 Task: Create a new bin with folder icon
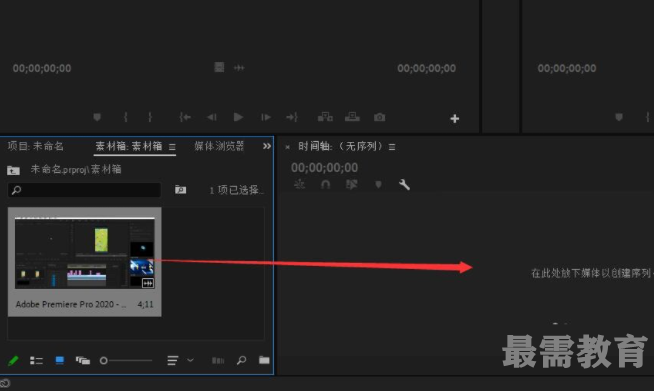coord(264,360)
